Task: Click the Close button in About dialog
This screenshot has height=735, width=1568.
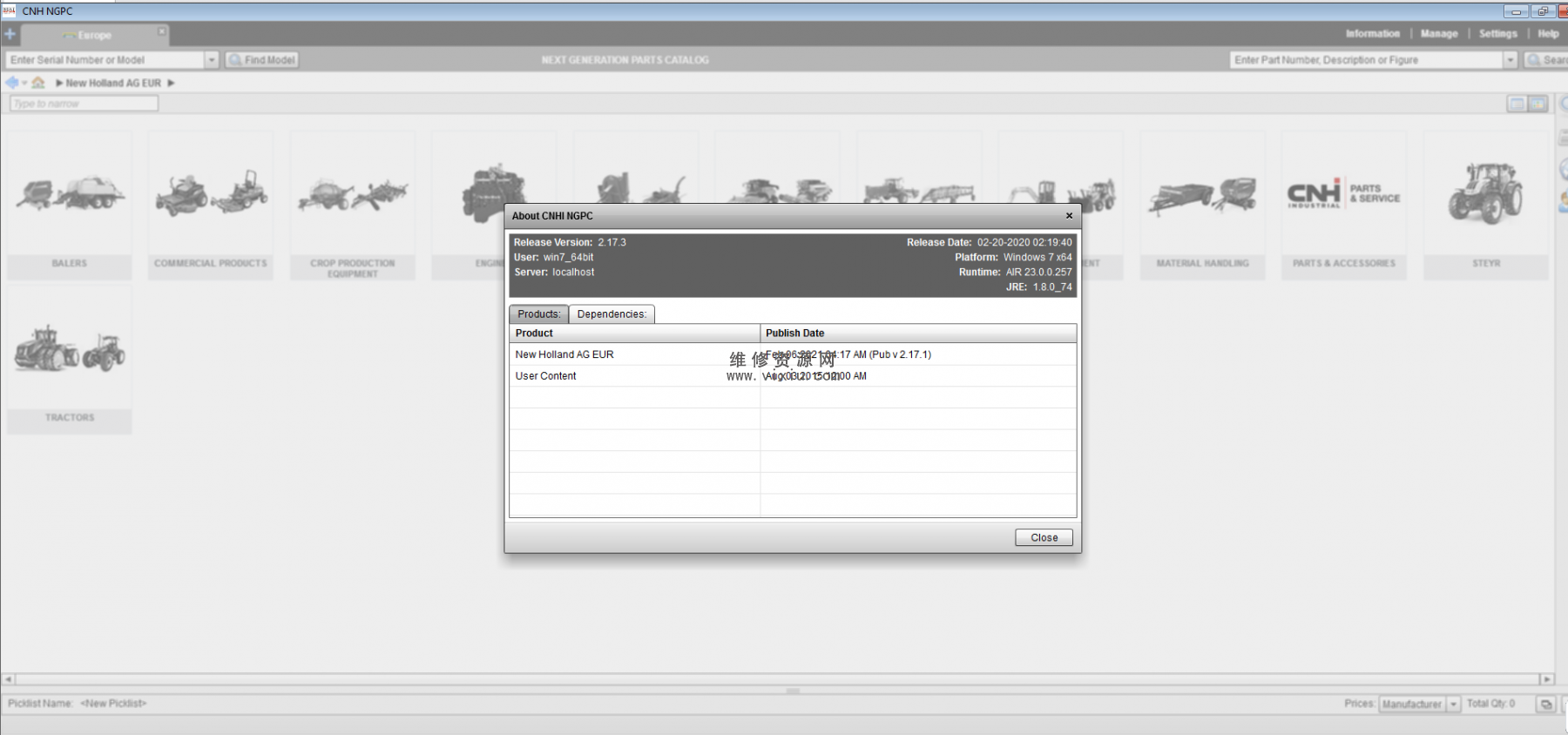Action: click(1044, 537)
